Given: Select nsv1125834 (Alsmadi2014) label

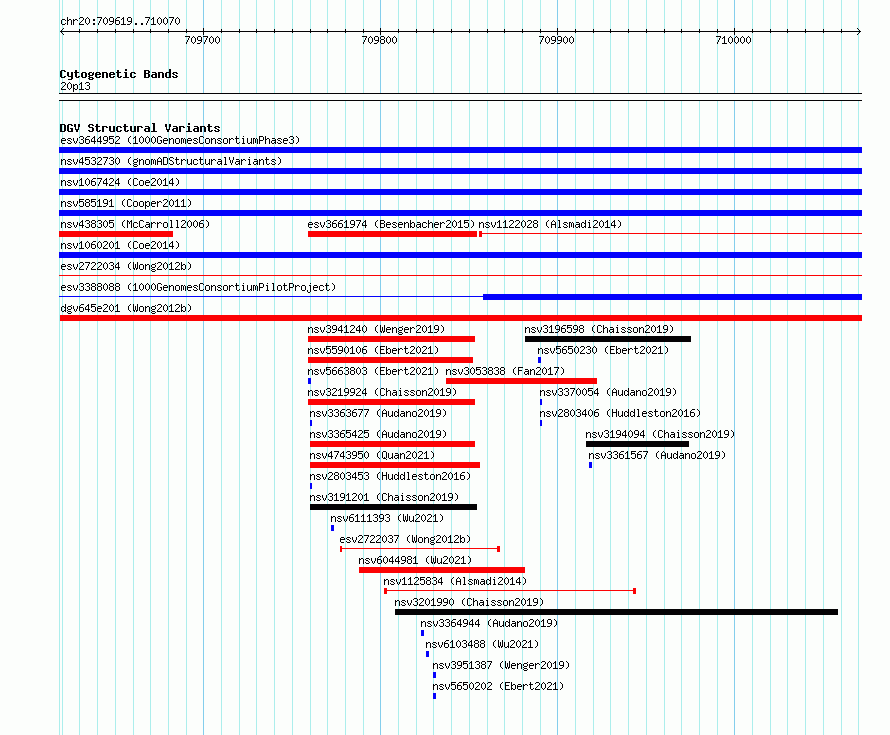Looking at the screenshot, I should tap(455, 581).
